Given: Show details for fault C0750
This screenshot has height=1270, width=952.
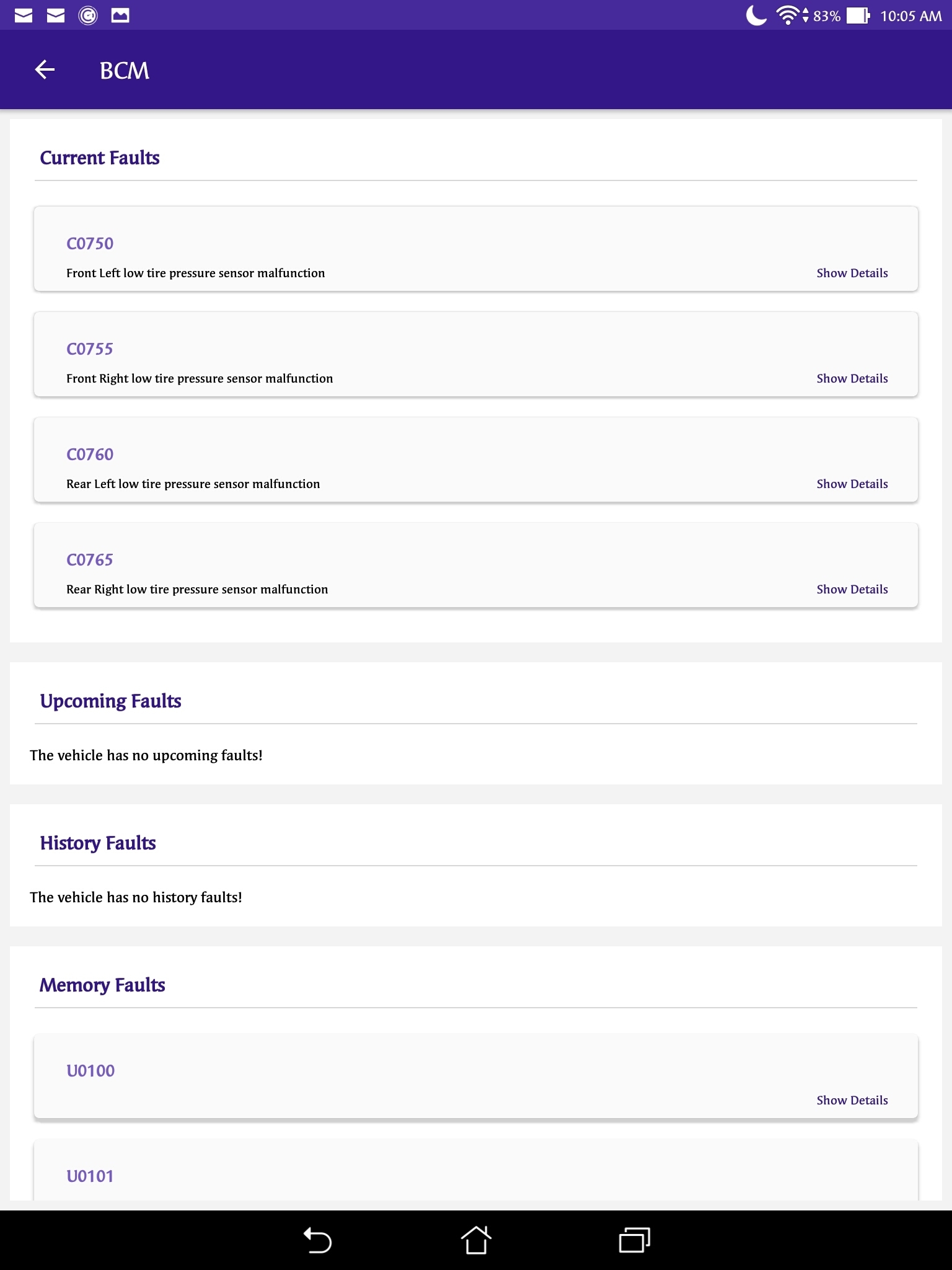Looking at the screenshot, I should 852,273.
